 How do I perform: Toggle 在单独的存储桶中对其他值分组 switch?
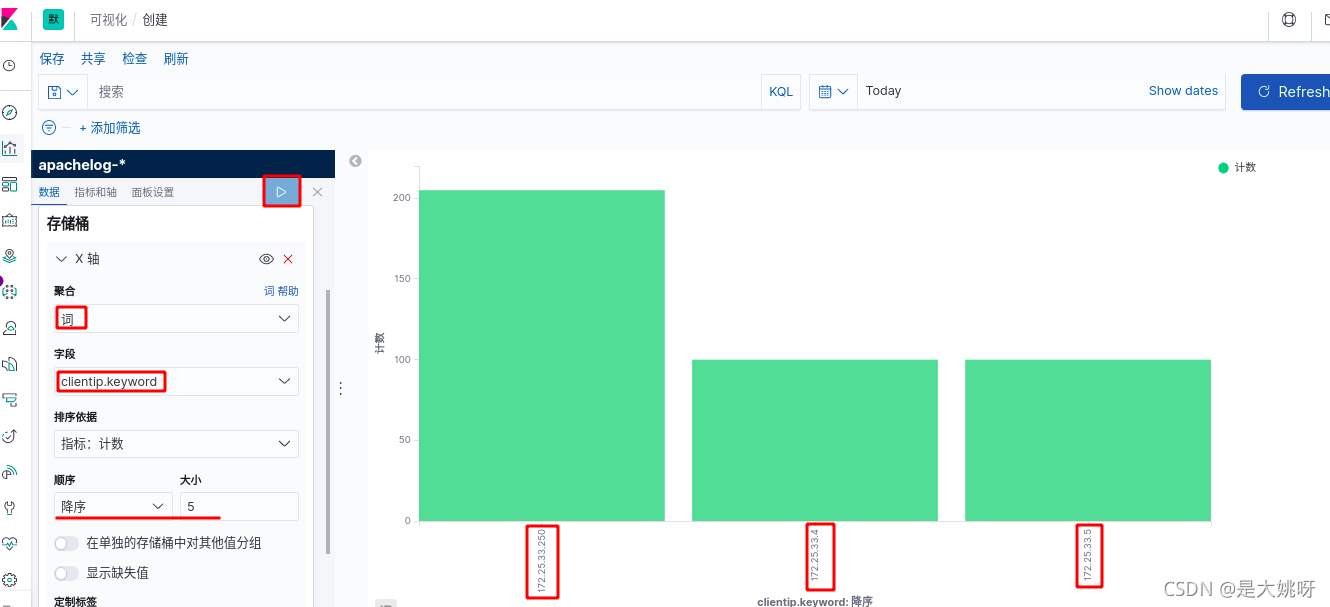click(x=67, y=543)
